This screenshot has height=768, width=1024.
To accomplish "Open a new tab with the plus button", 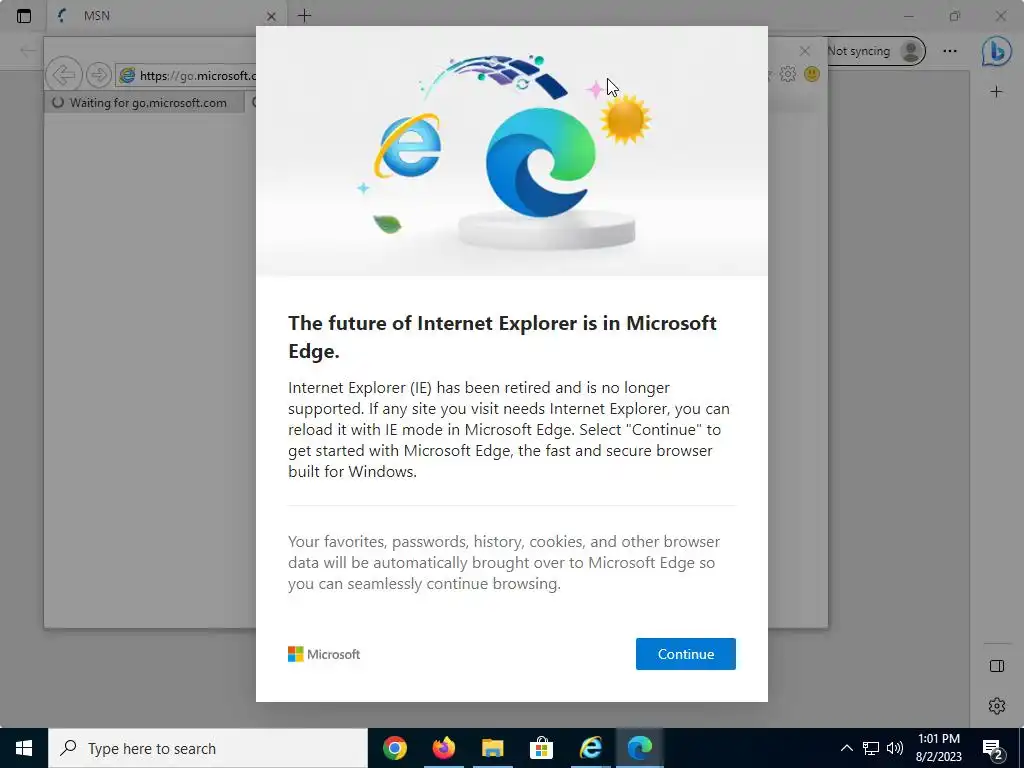I will point(304,16).
